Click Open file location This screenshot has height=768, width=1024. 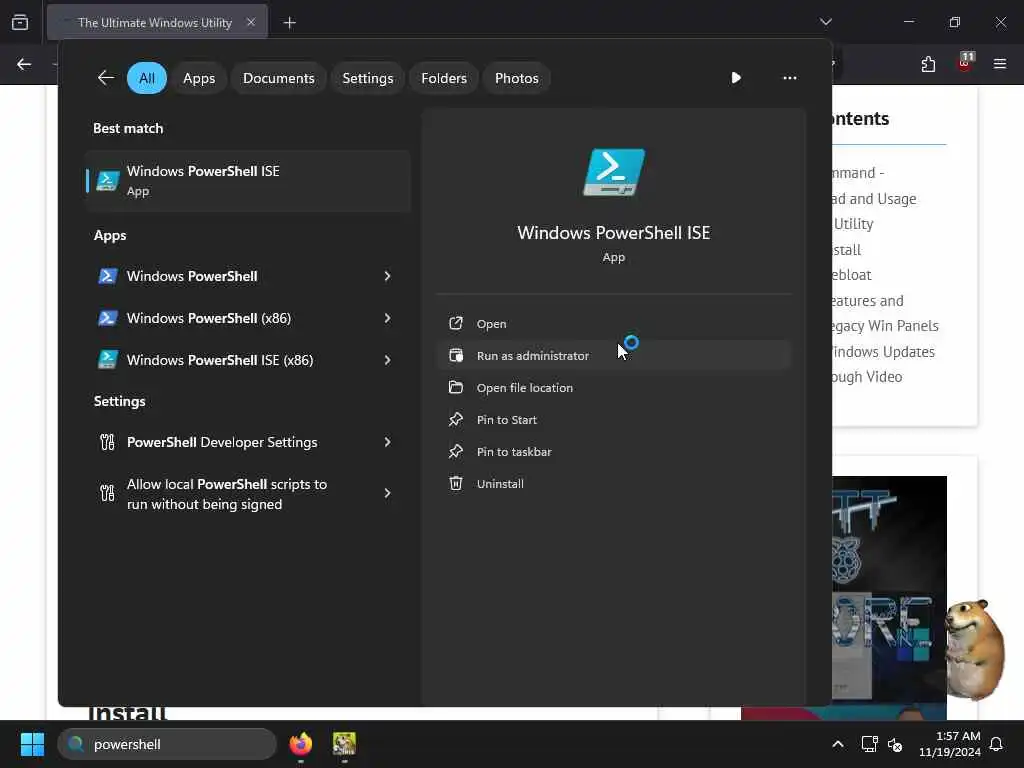tap(614, 388)
